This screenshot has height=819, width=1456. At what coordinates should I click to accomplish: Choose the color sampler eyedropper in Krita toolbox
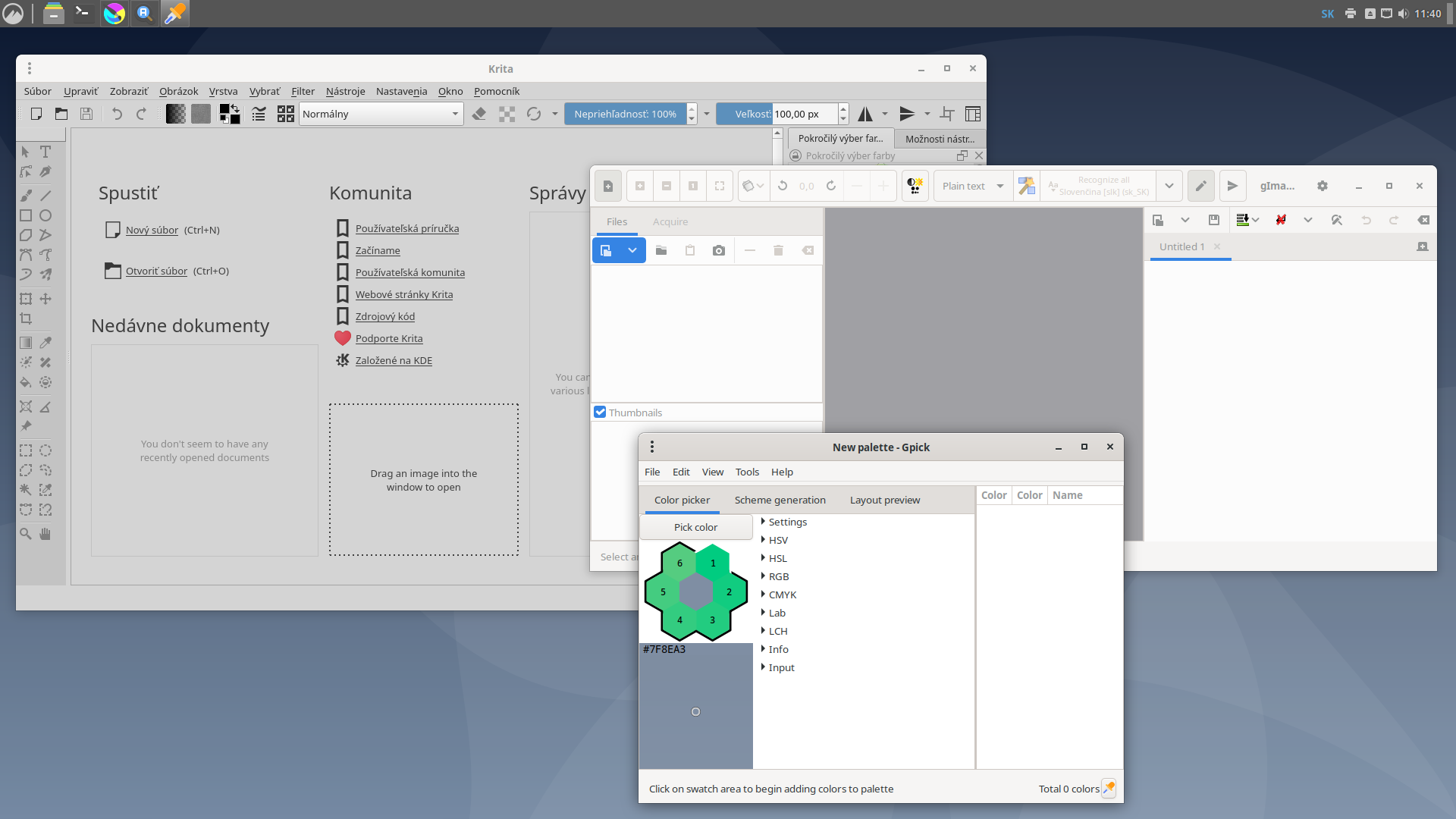(x=45, y=343)
